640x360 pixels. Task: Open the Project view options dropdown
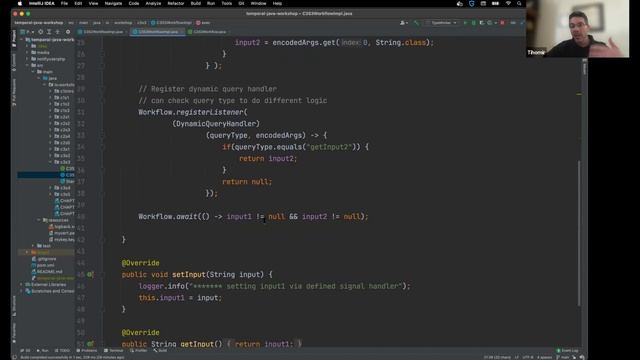pyautogui.click(x=28, y=31)
